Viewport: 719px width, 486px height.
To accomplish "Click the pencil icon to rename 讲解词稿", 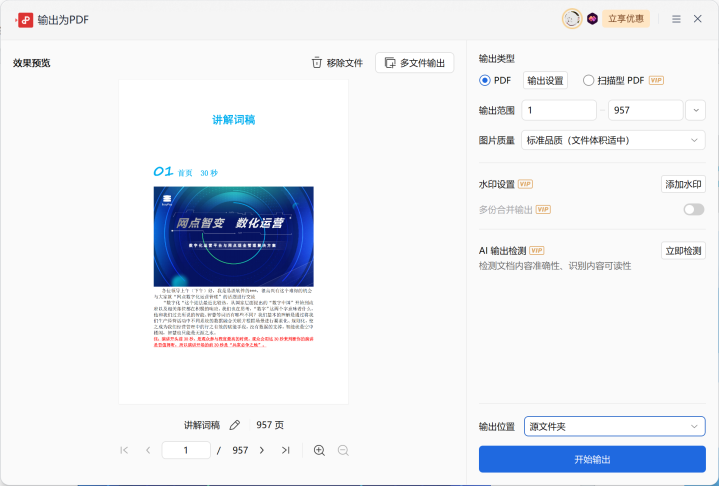I will [235, 425].
